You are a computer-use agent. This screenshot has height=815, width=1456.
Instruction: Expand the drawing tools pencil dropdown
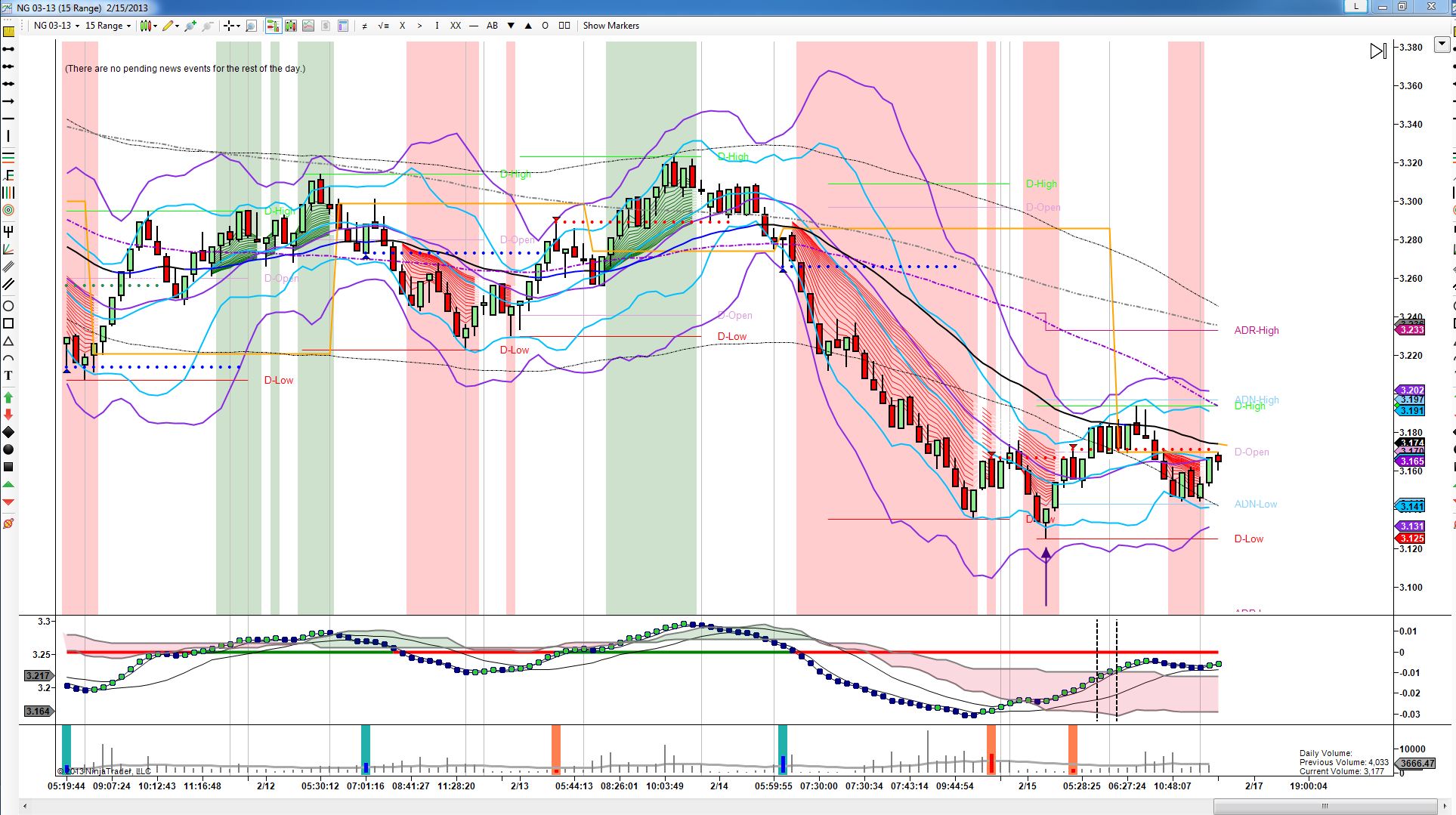click(177, 26)
